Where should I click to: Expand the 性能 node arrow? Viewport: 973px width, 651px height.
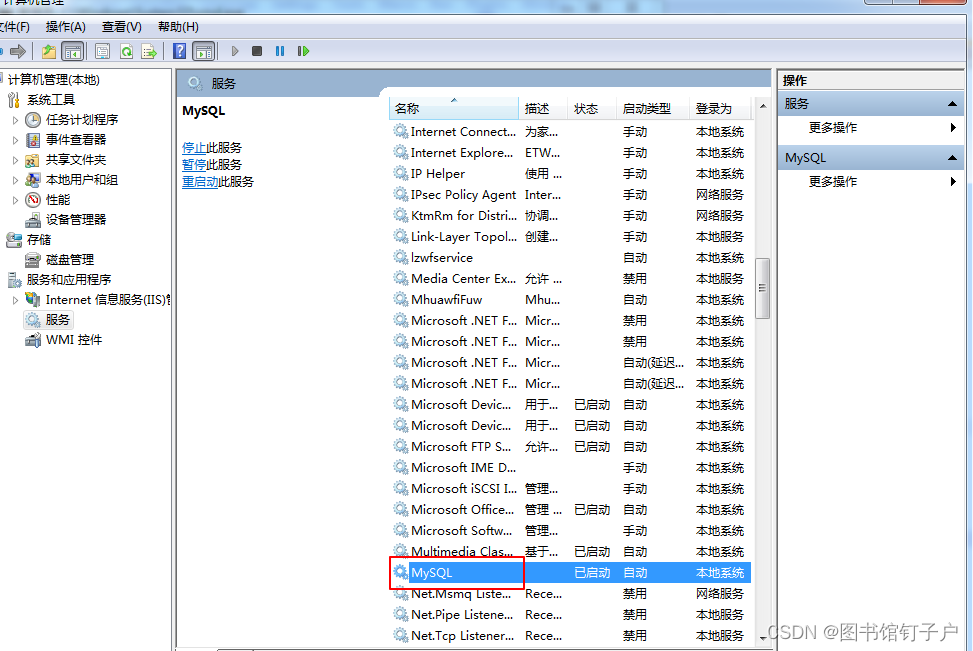click(x=16, y=200)
